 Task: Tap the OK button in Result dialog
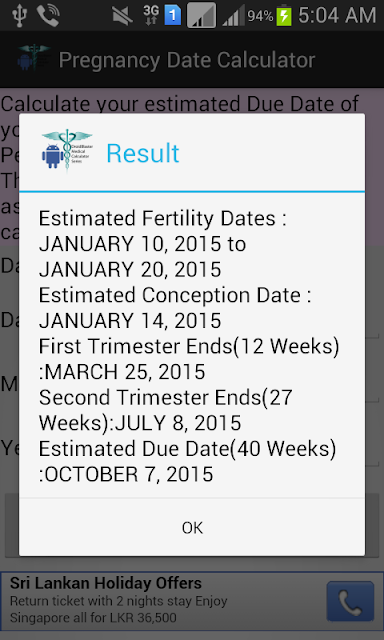[x=192, y=527]
